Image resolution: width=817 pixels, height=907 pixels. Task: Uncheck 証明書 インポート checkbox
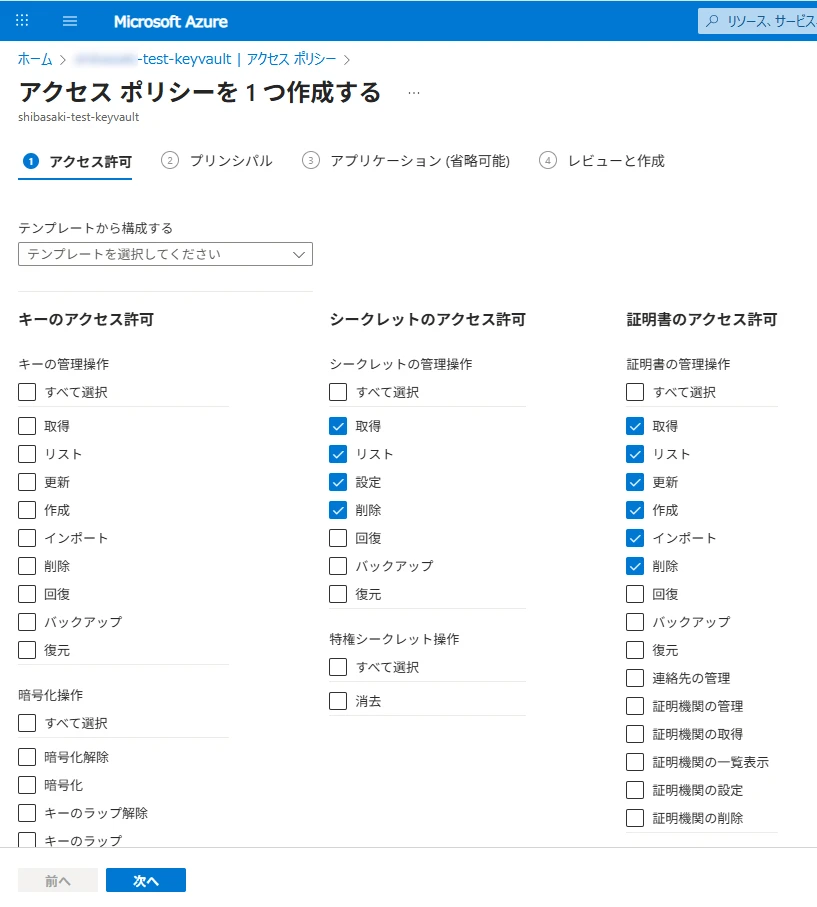[x=635, y=538]
